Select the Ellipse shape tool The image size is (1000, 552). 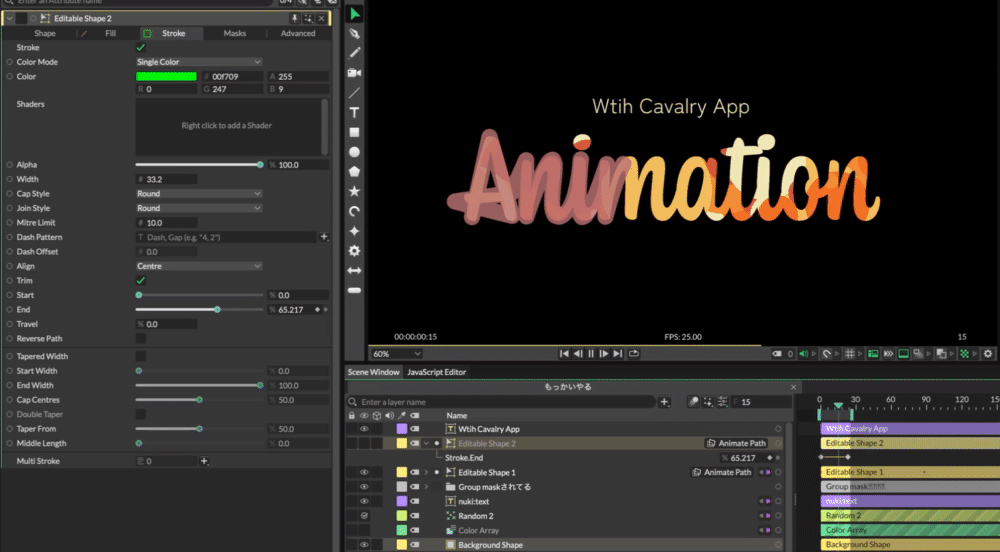355,152
